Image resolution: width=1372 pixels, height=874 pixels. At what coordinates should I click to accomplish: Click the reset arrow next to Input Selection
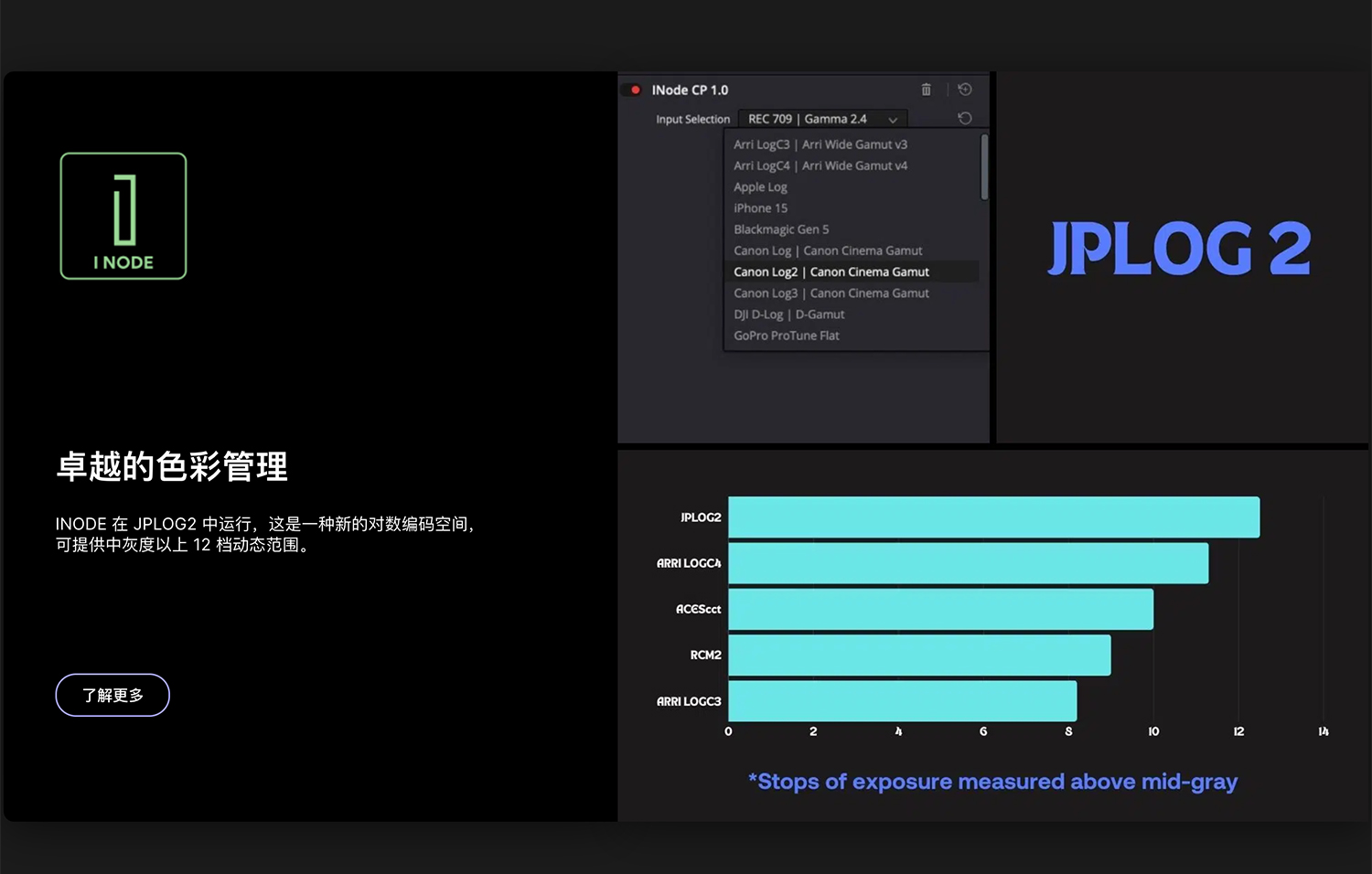[x=964, y=118]
